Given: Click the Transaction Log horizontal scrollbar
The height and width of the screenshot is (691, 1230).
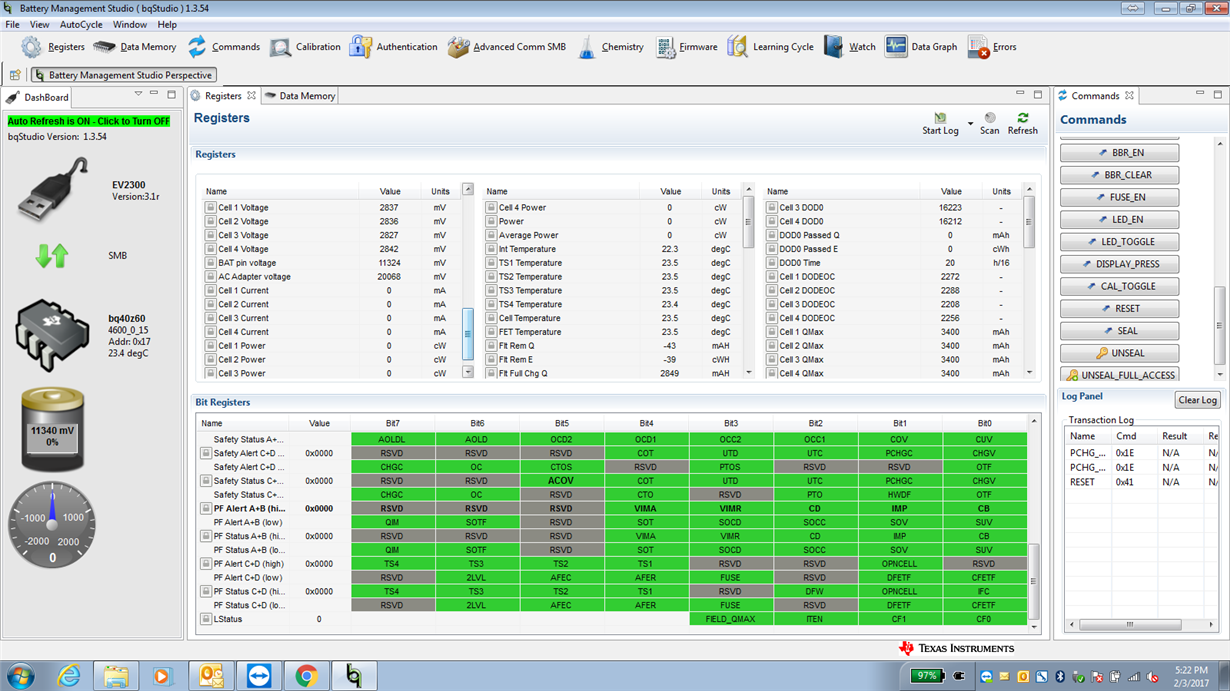Looking at the screenshot, I should click(1131, 625).
